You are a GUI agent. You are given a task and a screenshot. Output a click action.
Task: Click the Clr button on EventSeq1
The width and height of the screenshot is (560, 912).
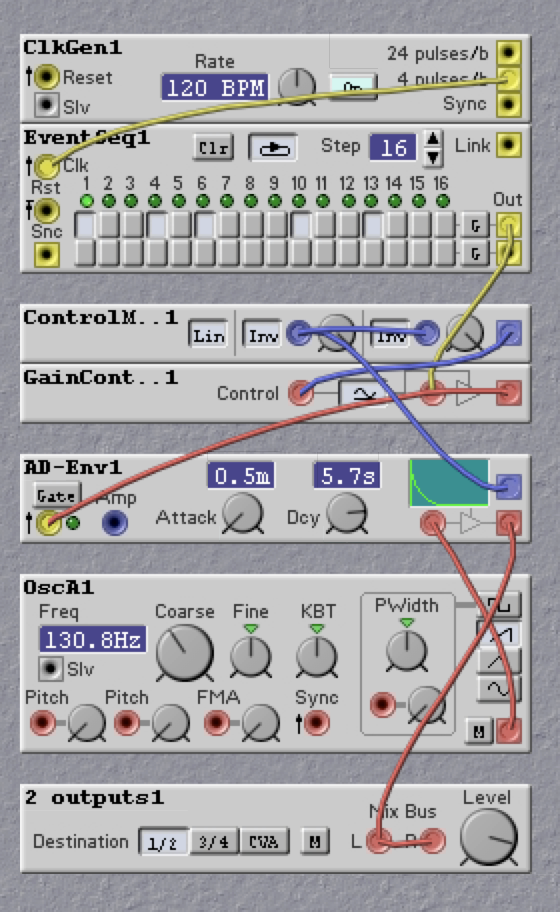coord(213,148)
